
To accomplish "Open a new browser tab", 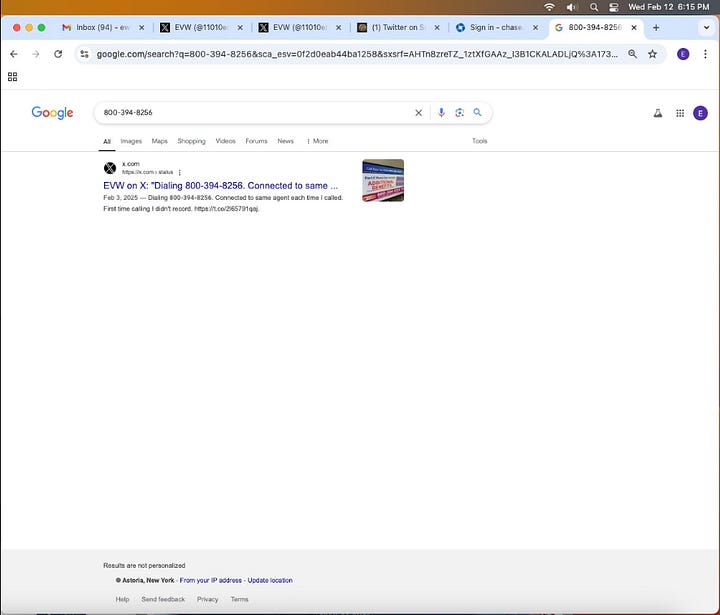I will (656, 28).
